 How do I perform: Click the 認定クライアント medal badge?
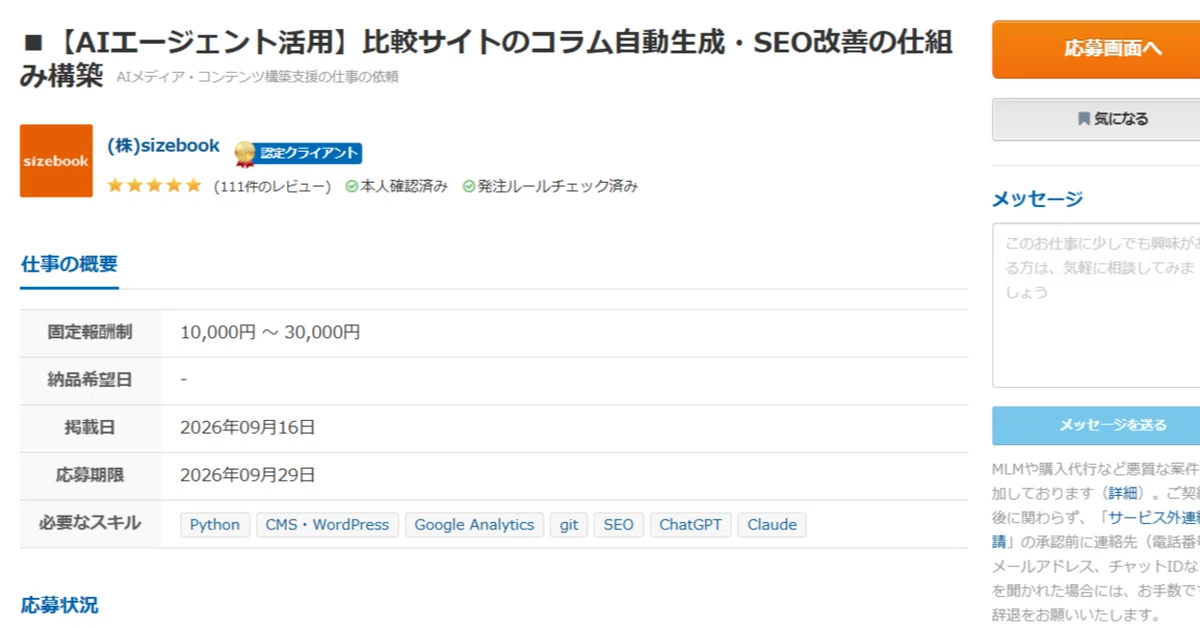pos(298,153)
